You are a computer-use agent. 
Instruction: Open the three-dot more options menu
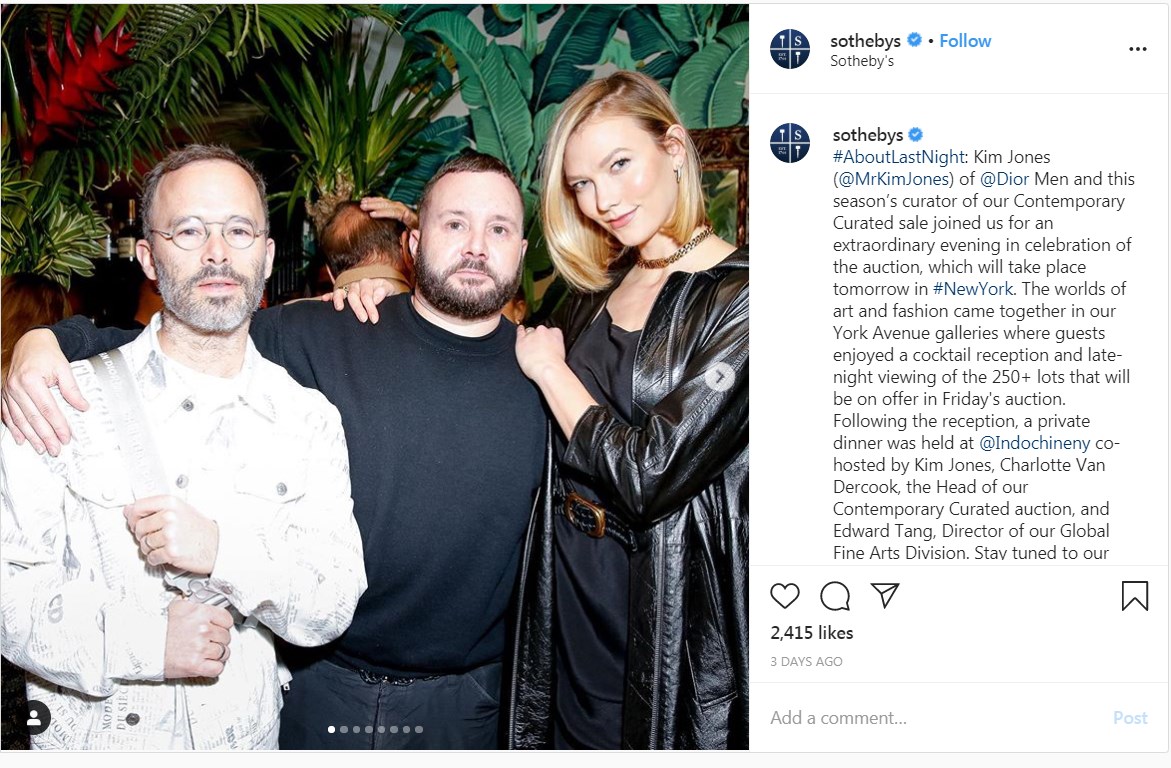1137,49
